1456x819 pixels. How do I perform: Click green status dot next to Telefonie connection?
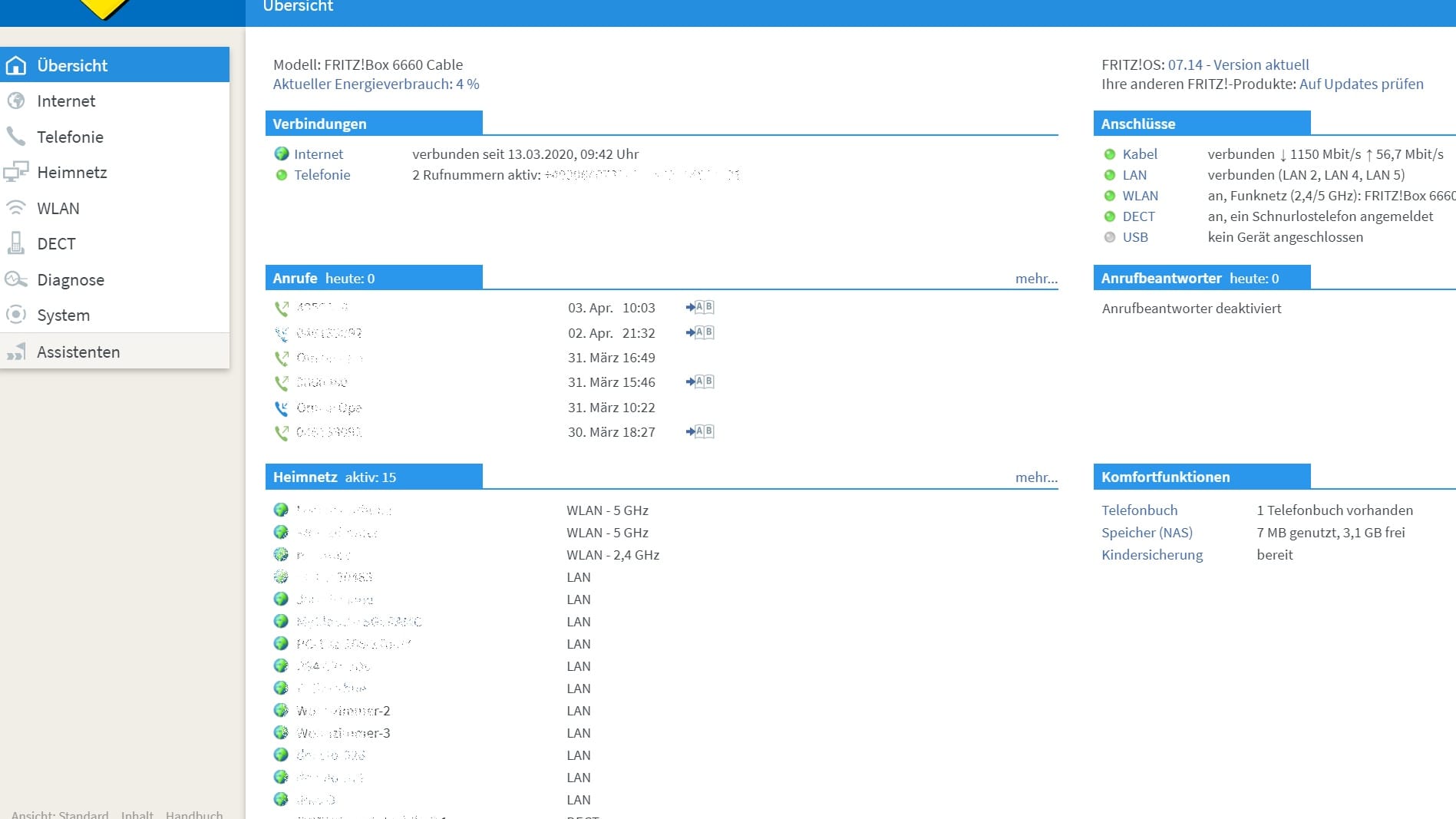click(x=282, y=175)
